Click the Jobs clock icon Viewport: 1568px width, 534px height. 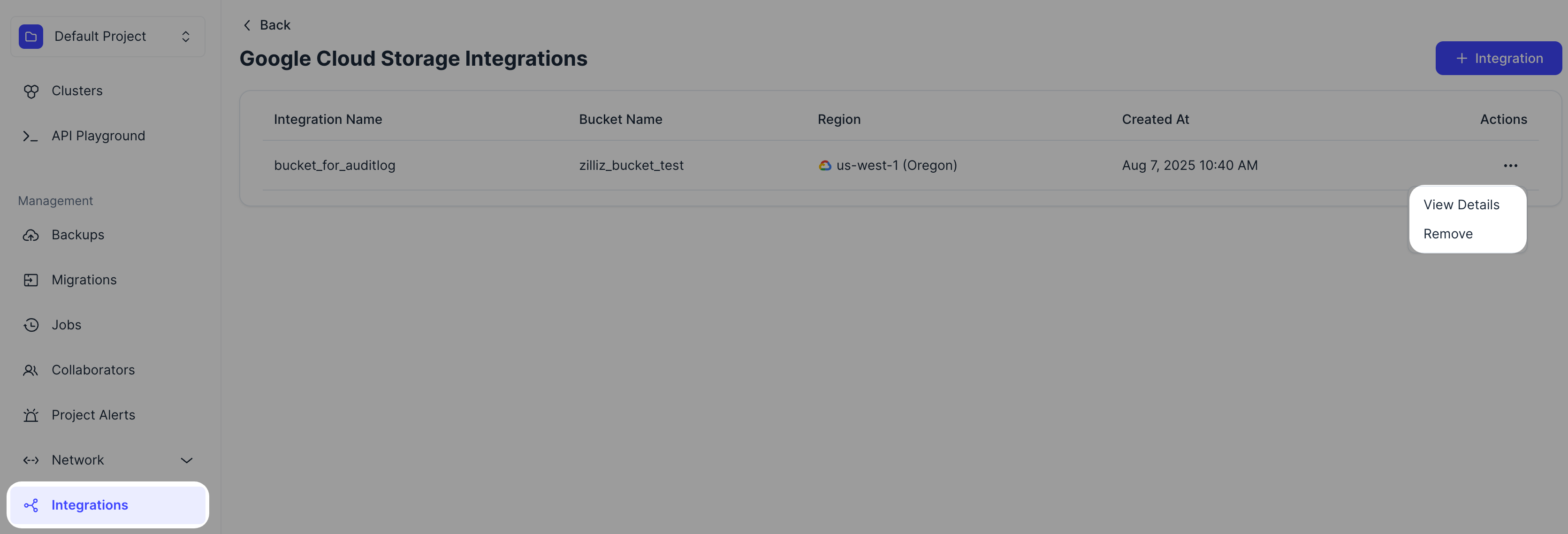click(31, 325)
